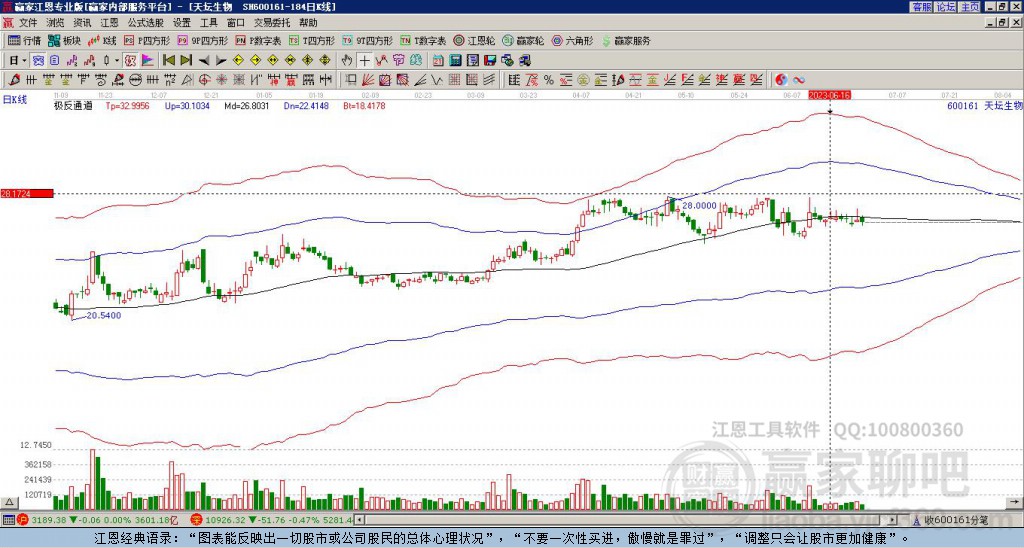
Task: Click the 收600161分笔 status entry
Action: coord(956,520)
